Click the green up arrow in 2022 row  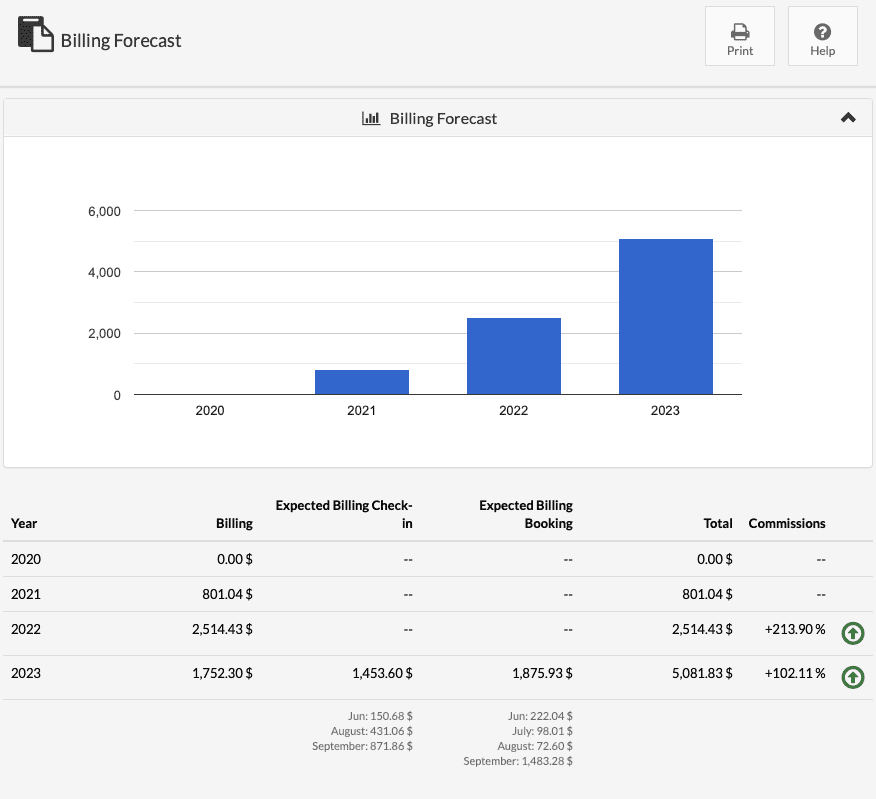tap(853, 633)
